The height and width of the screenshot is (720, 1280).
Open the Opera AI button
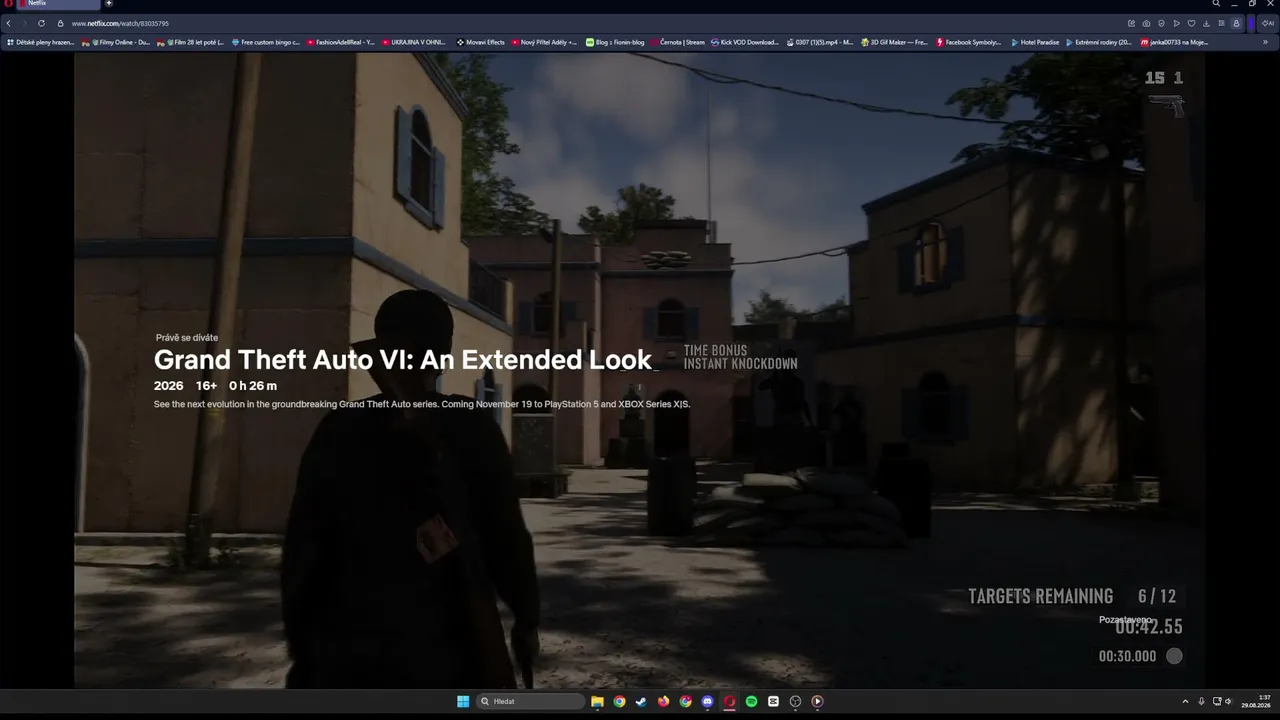pos(1268,23)
